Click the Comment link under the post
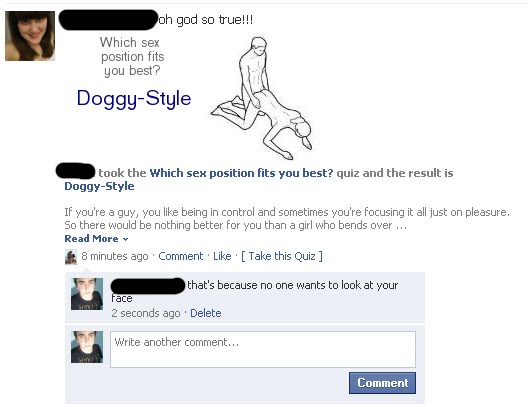Viewport: 528px width, 407px height. tap(181, 256)
